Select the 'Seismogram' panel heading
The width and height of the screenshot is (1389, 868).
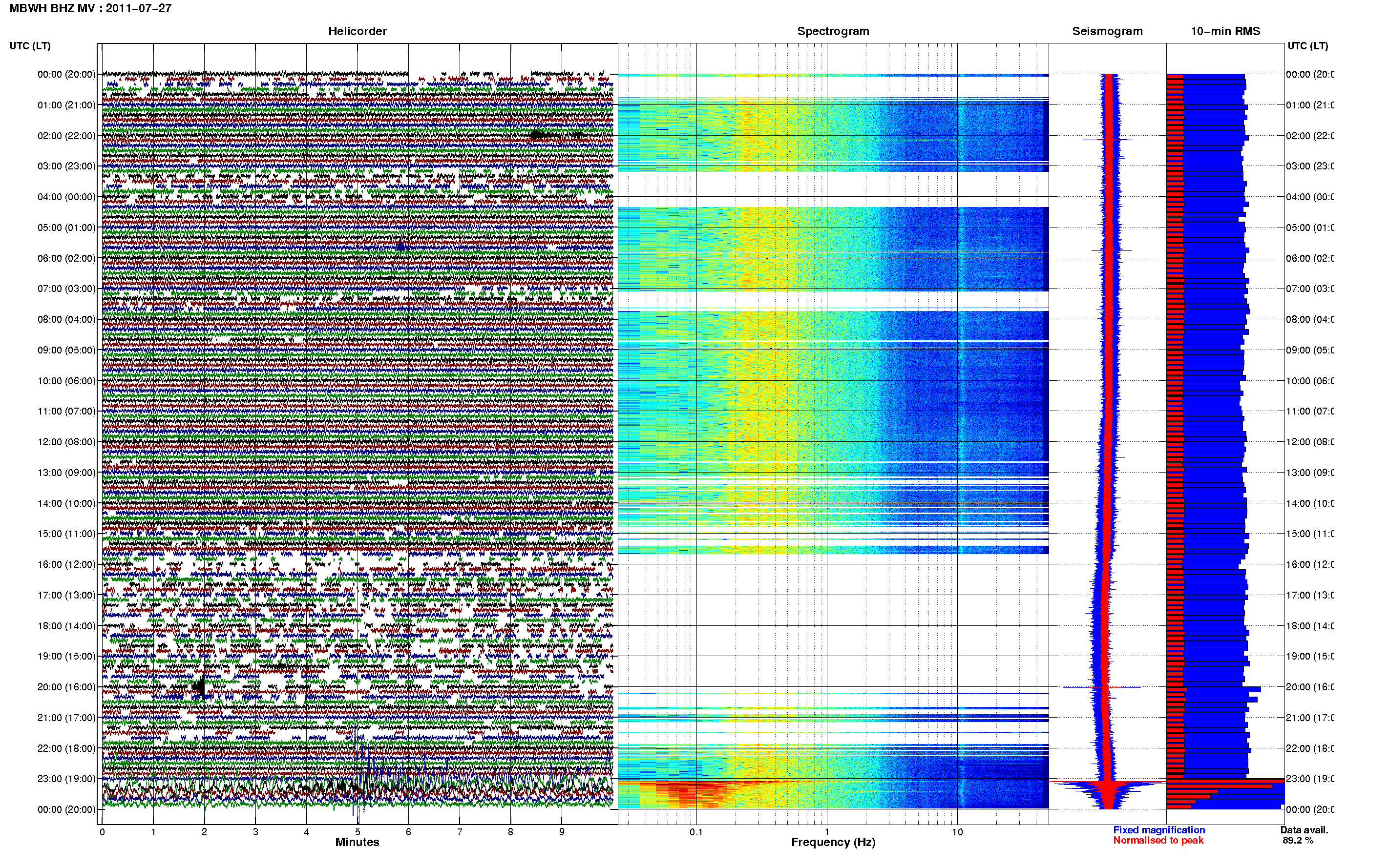pyautogui.click(x=1108, y=31)
